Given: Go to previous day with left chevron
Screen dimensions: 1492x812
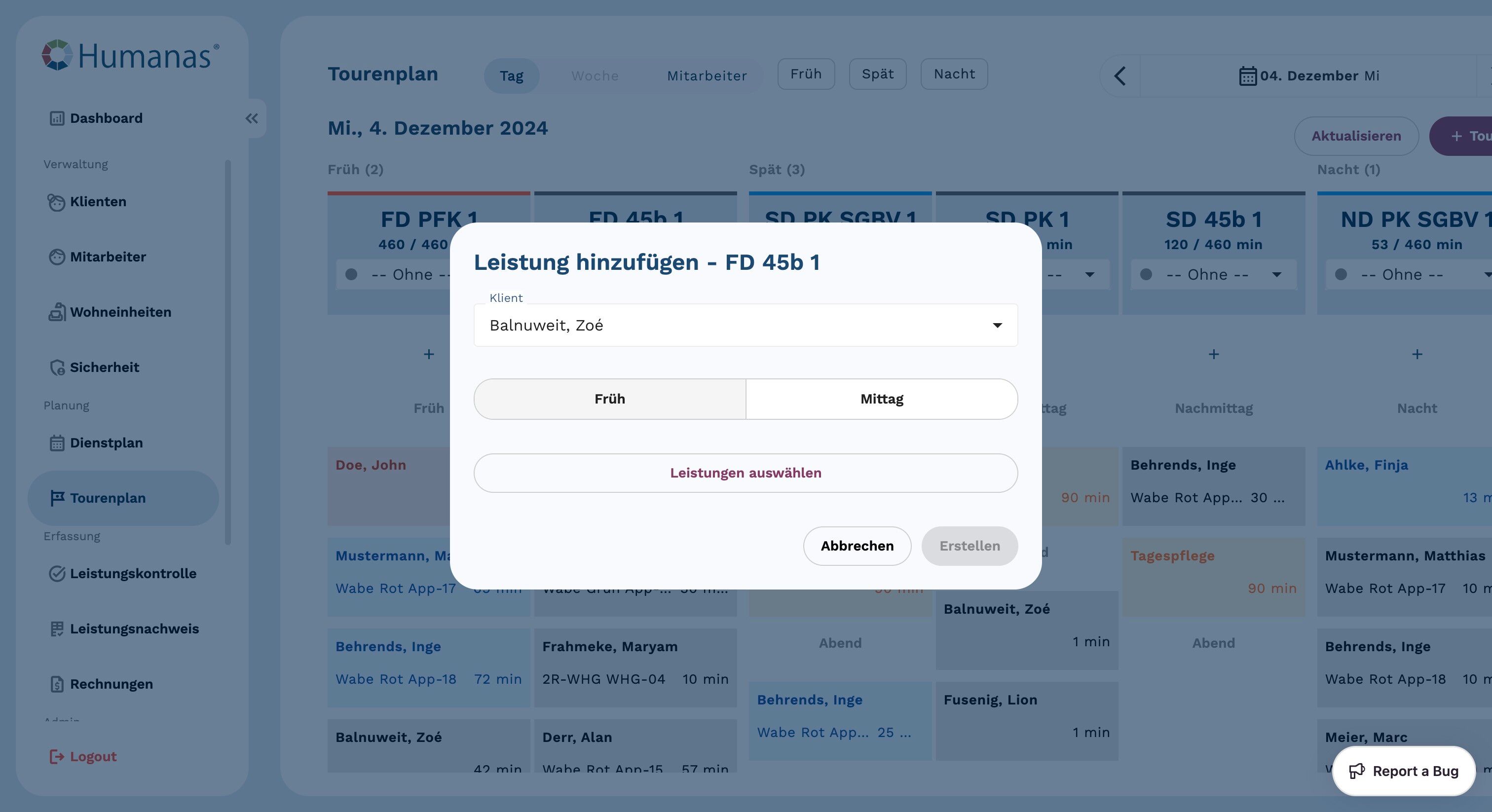Looking at the screenshot, I should tap(1119, 76).
